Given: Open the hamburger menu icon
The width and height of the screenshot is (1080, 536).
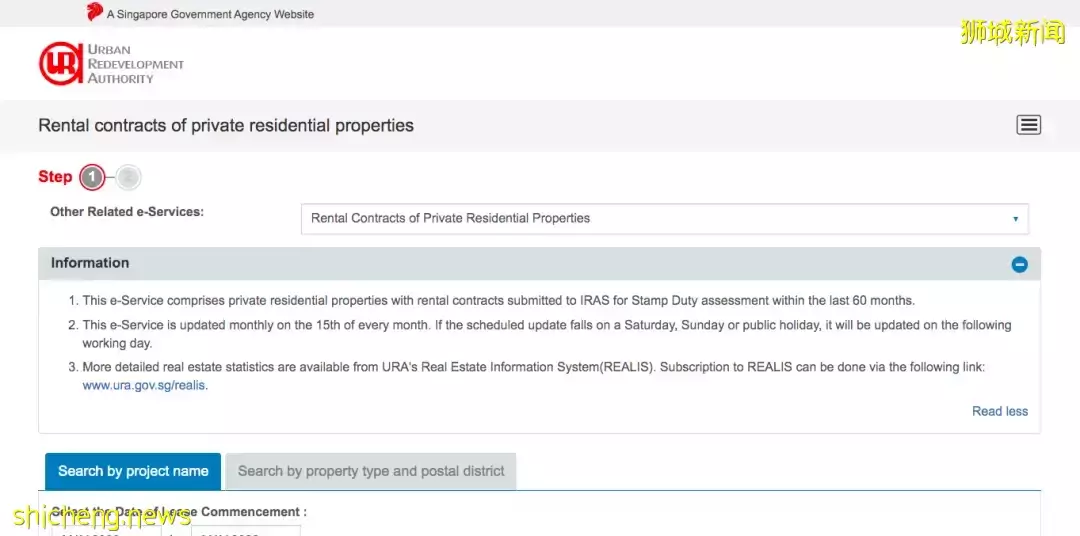Looking at the screenshot, I should tap(1028, 125).
